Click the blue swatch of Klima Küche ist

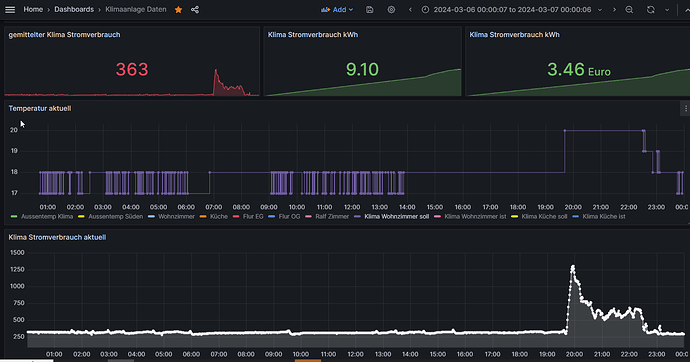575,216
